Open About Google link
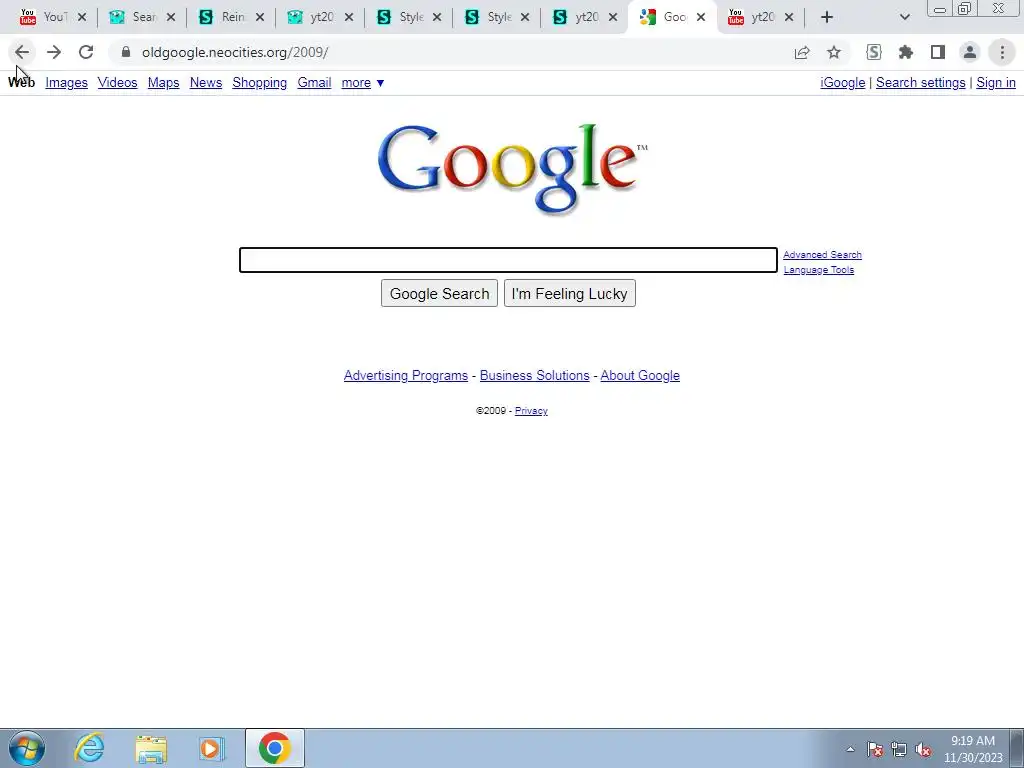This screenshot has height=768, width=1024. point(640,376)
